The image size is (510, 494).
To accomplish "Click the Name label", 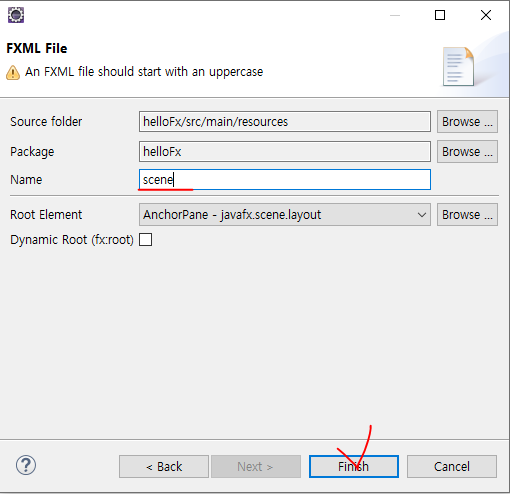I will [x=26, y=180].
